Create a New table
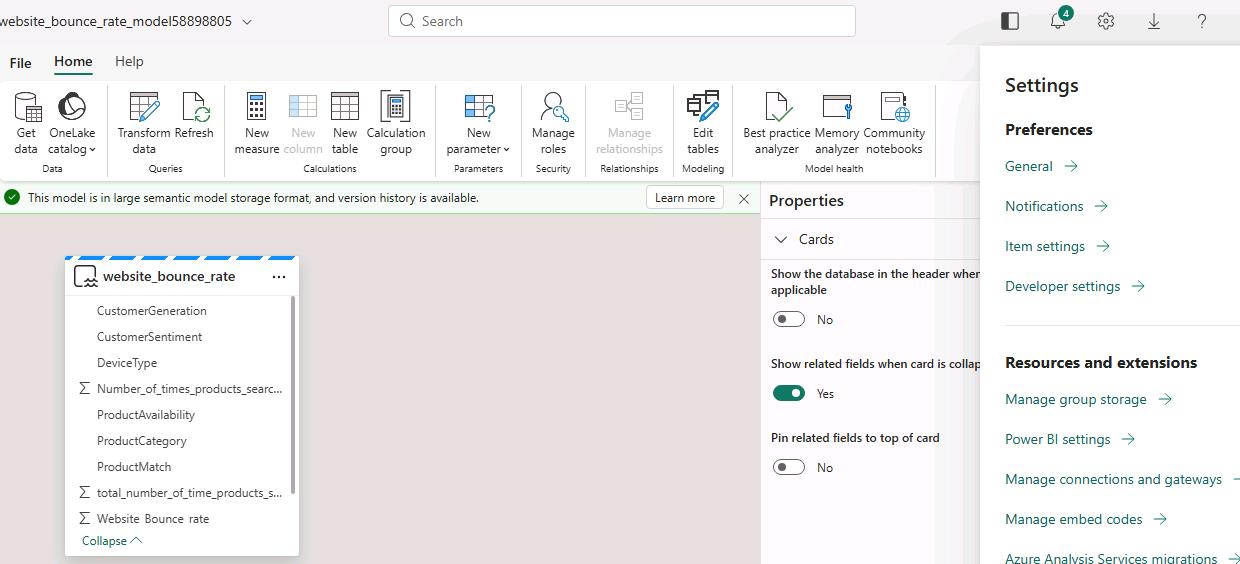Image resolution: width=1240 pixels, height=564 pixels. [x=345, y=123]
